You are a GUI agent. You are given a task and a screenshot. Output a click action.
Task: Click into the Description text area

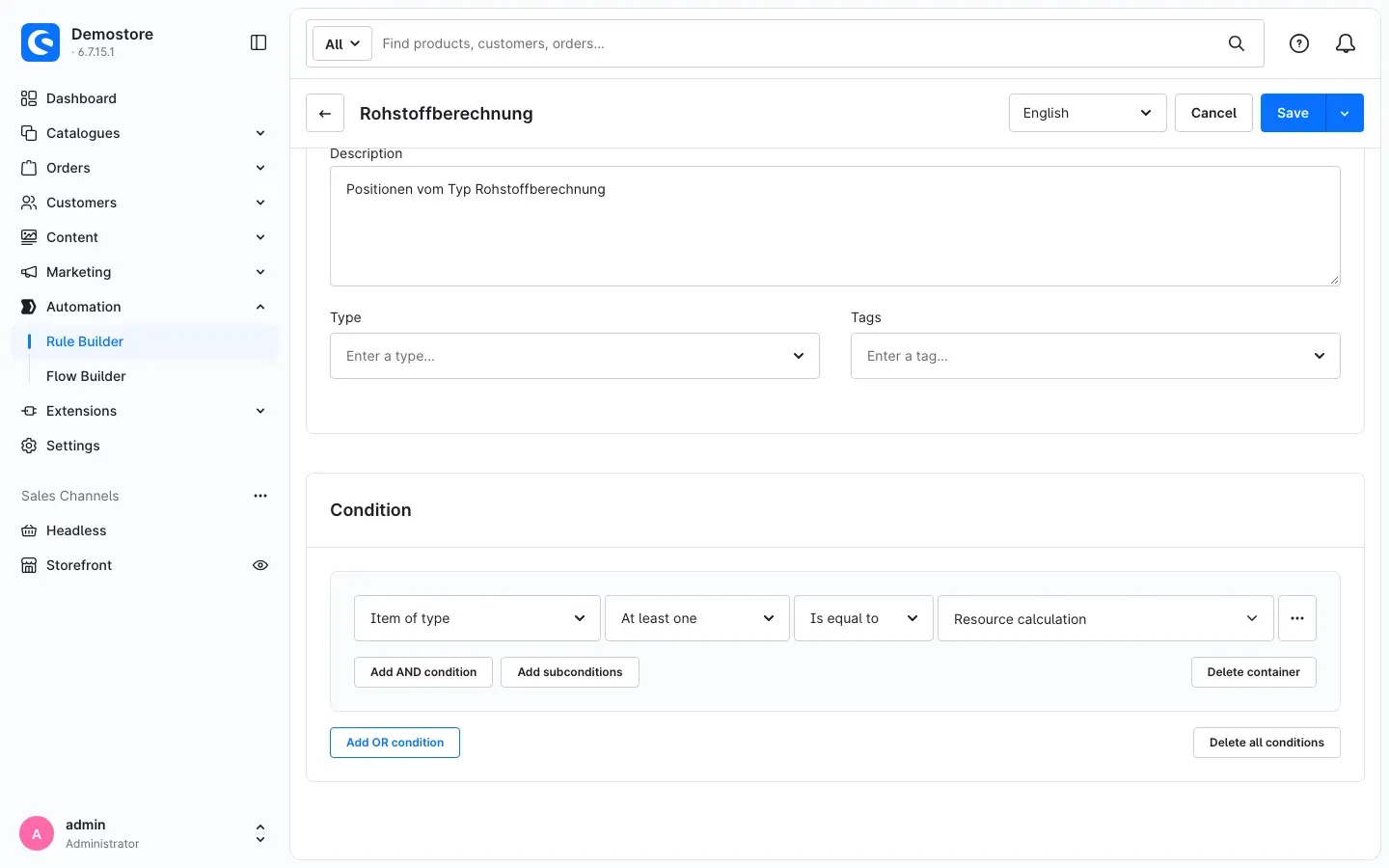click(835, 227)
